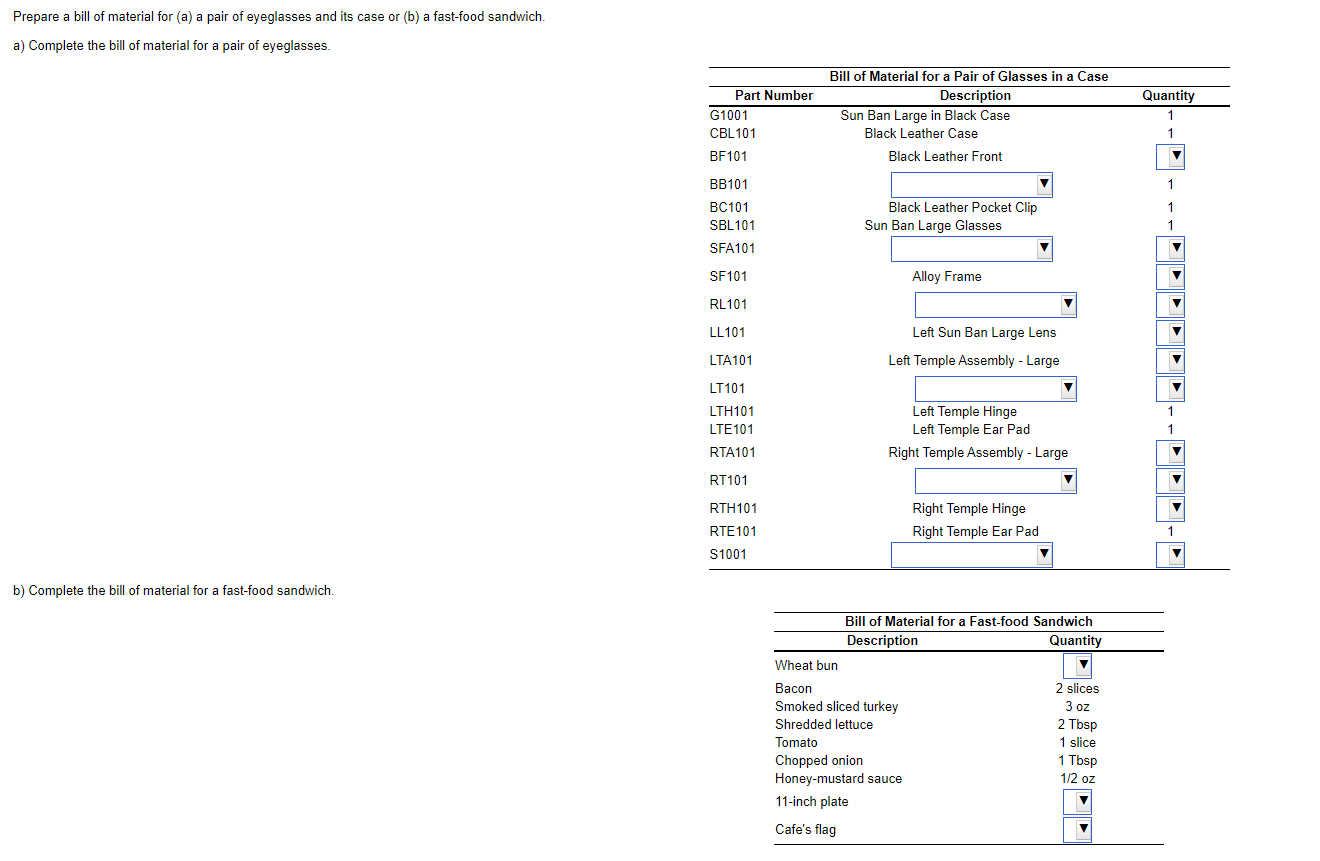Open the quantity dropdown for Wheat bun
Screen dimensions: 1320x861
point(1078,664)
